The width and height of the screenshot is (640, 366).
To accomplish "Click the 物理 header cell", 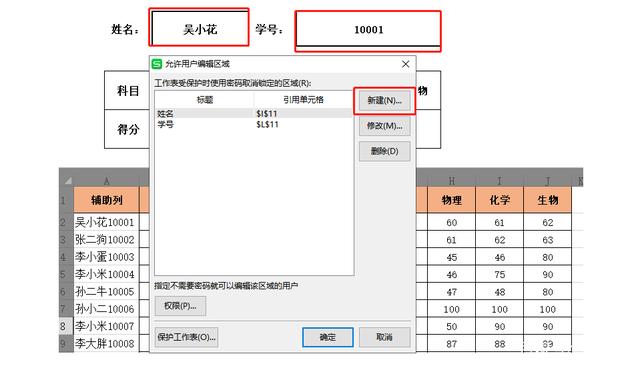I will pos(451,200).
